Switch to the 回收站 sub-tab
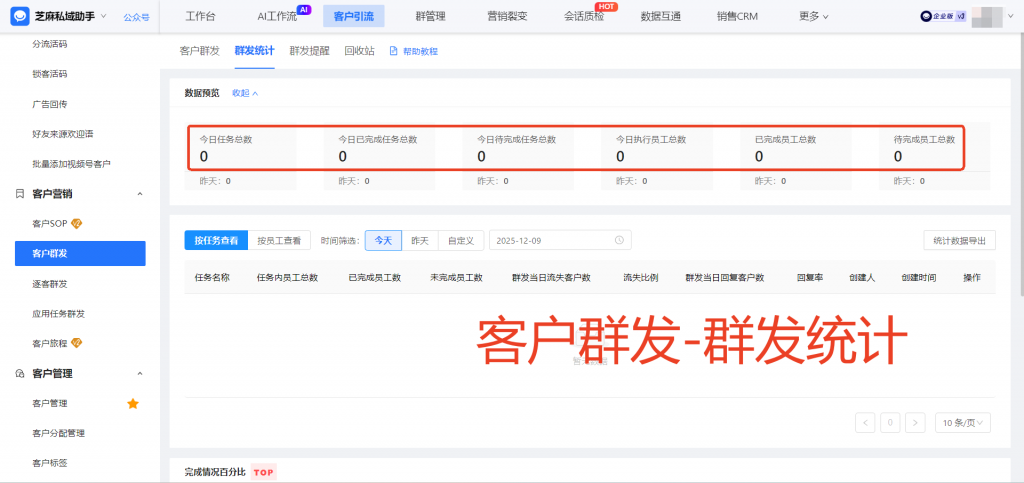Image resolution: width=1024 pixels, height=483 pixels. [x=360, y=51]
